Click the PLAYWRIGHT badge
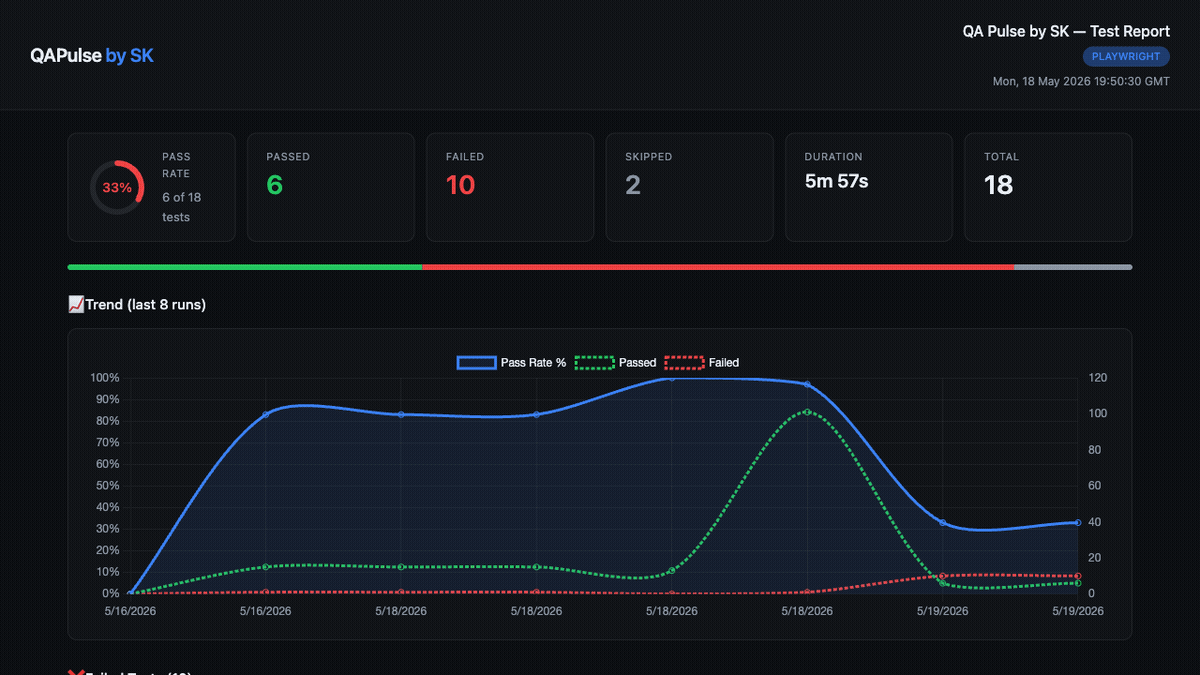The image size is (1200, 675). pos(1126,57)
